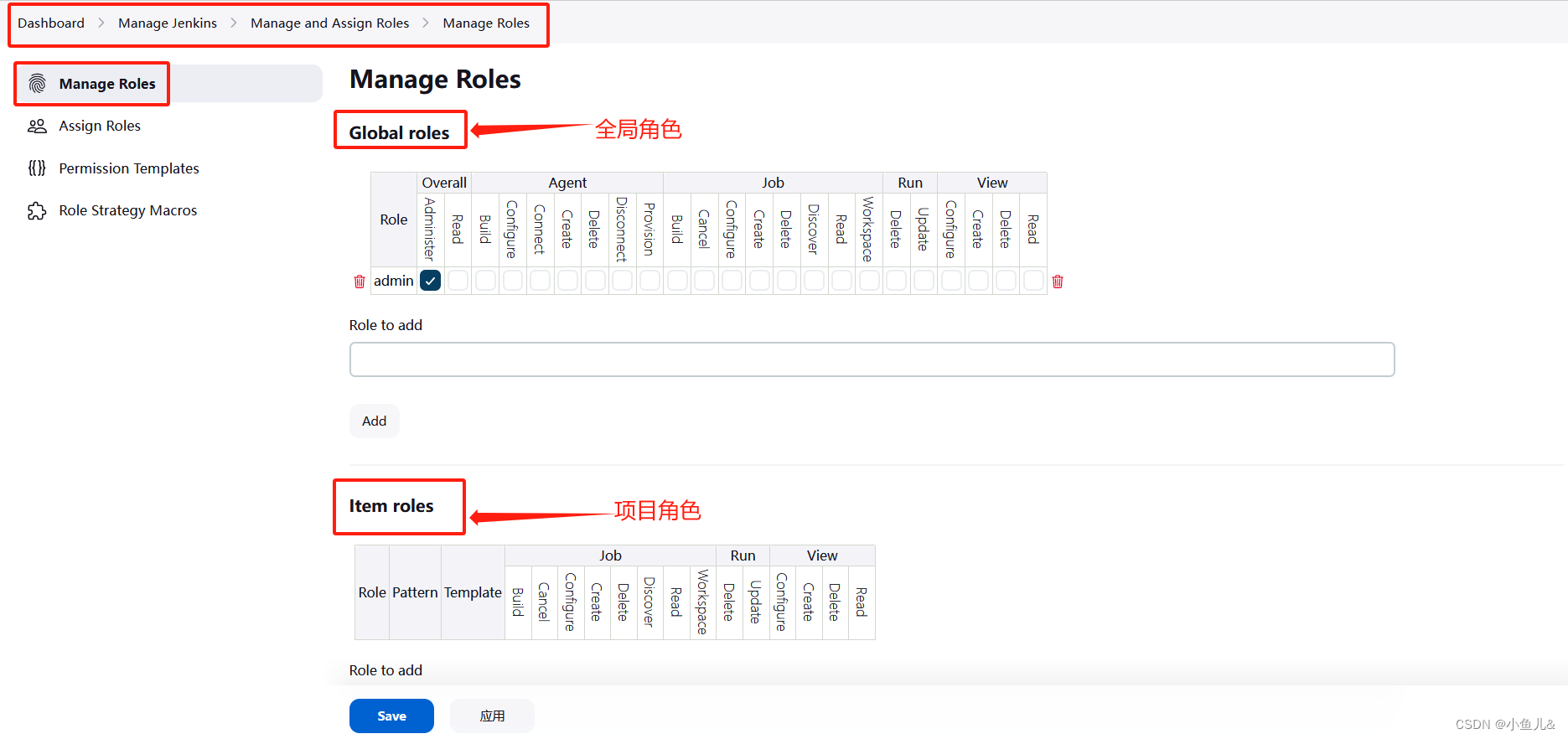Go to Manage and Assign Roles breadcrumb
This screenshot has width=1568, height=739.
329,23
